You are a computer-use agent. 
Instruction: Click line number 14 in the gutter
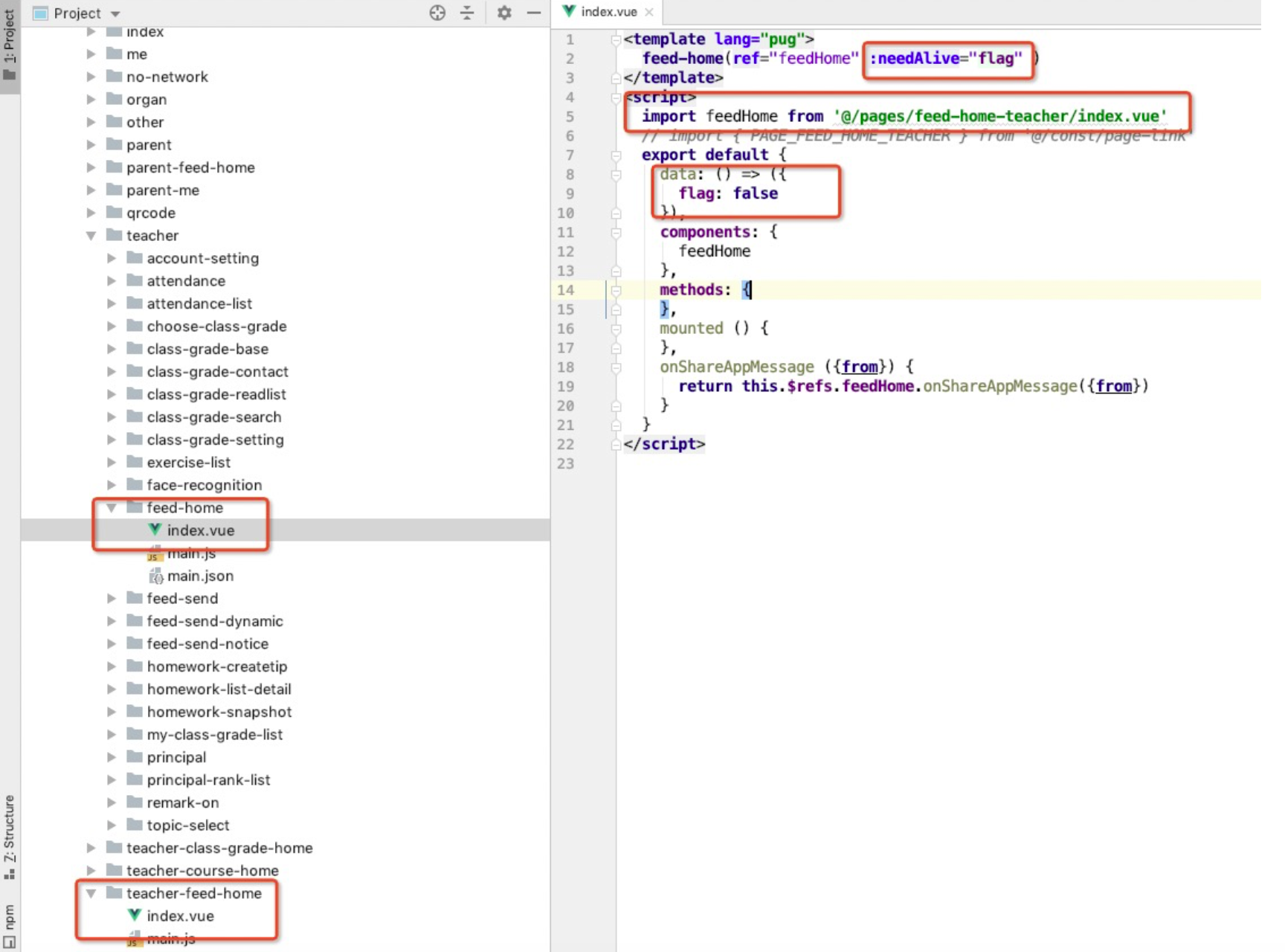pyautogui.click(x=565, y=290)
